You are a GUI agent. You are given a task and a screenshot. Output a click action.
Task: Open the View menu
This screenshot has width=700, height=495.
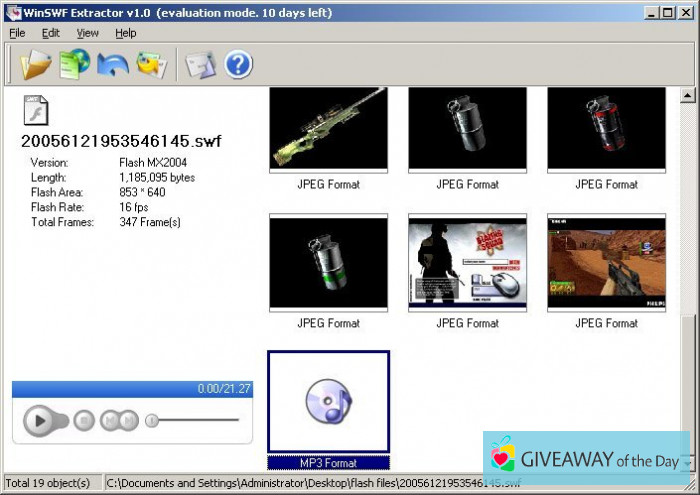88,33
